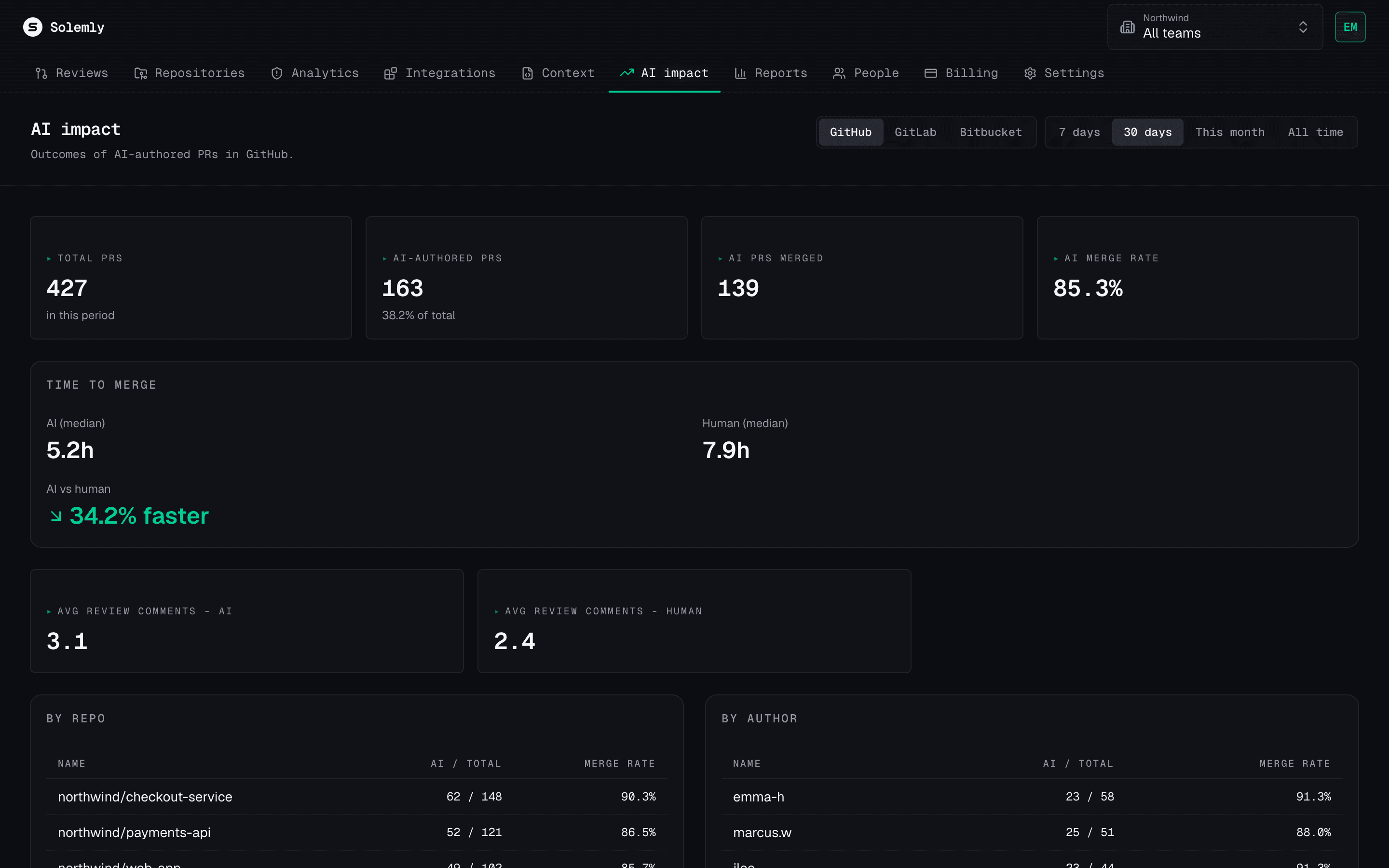Set the time range to All time

(1316, 132)
